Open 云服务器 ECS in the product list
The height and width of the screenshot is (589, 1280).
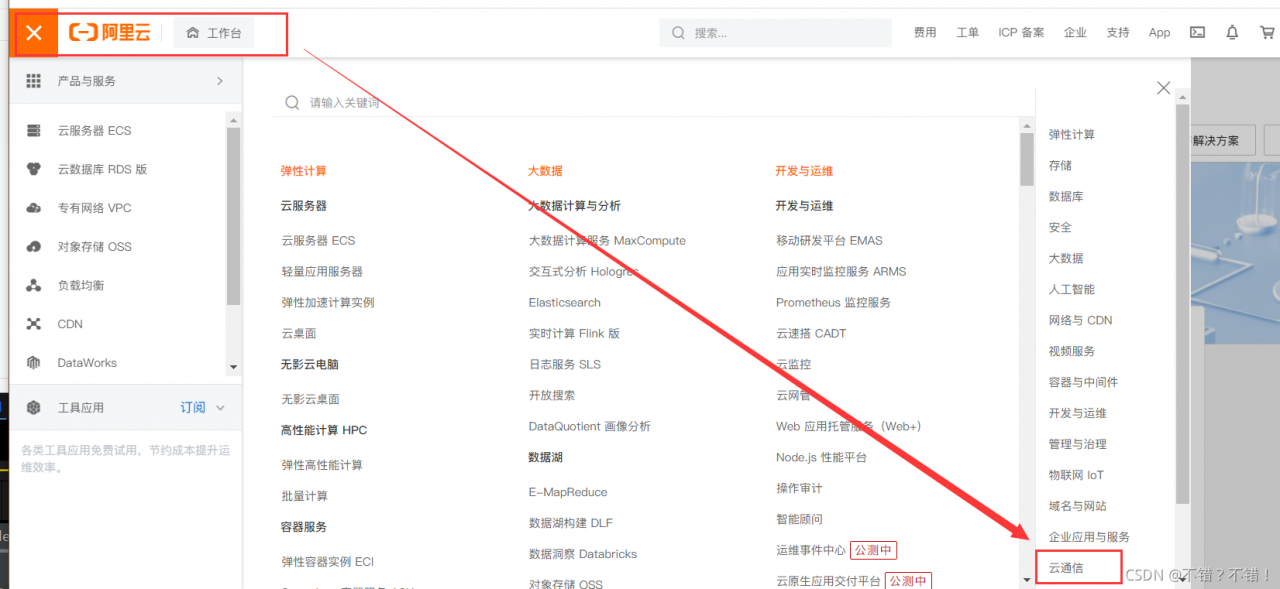(x=318, y=240)
